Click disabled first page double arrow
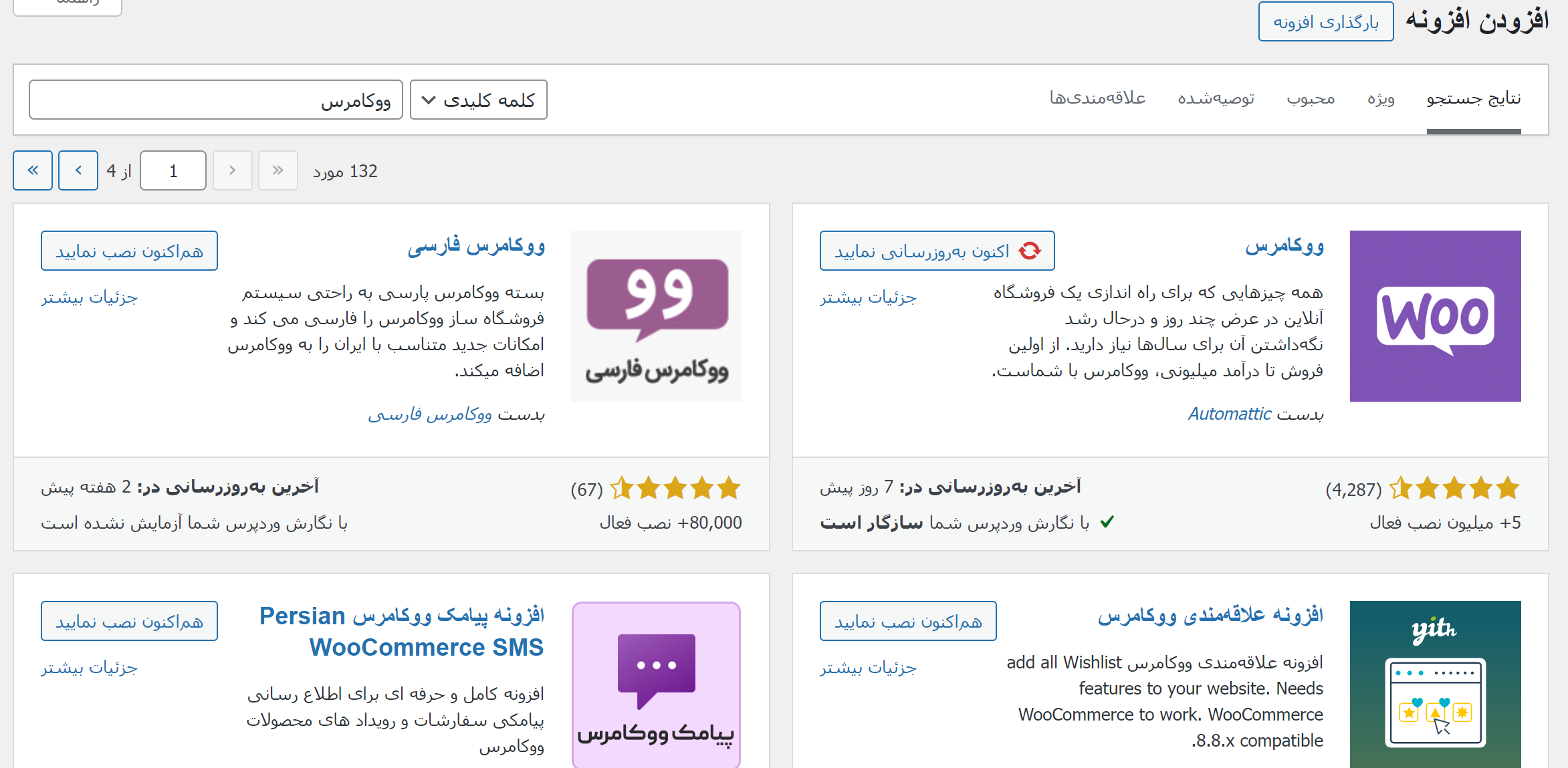The width and height of the screenshot is (1568, 768). [x=278, y=170]
